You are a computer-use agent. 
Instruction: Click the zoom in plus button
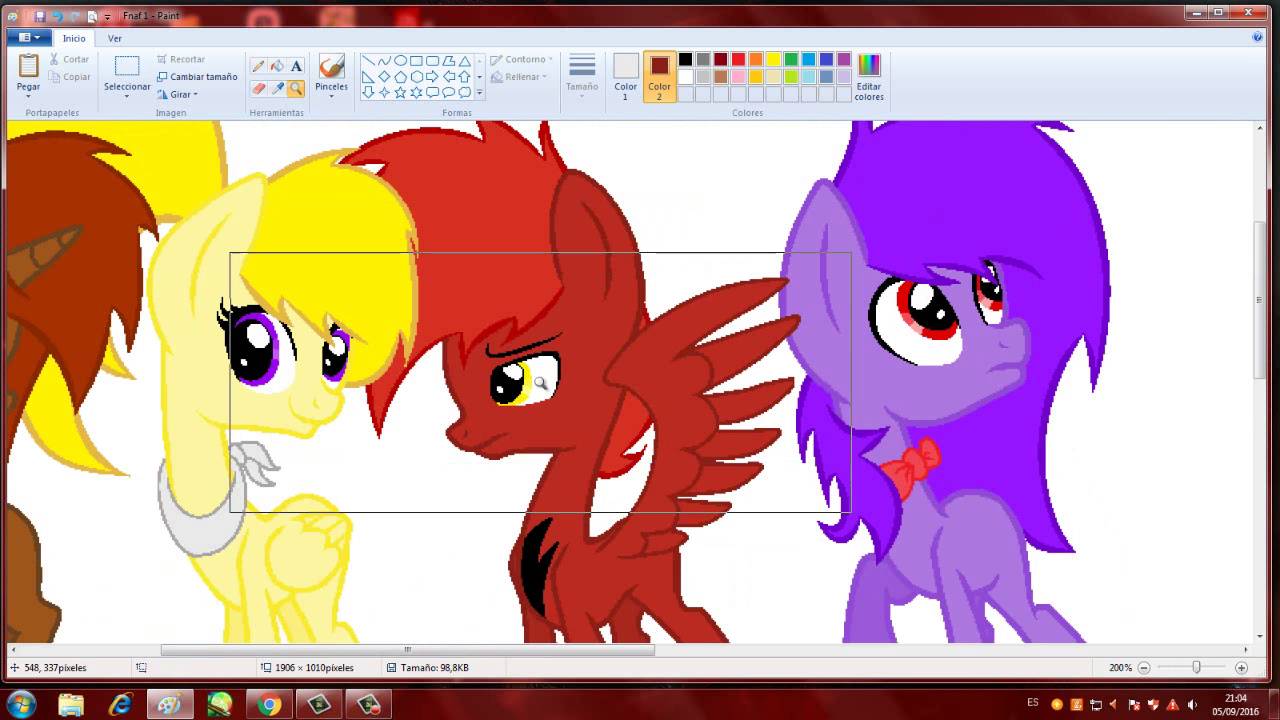point(1241,668)
